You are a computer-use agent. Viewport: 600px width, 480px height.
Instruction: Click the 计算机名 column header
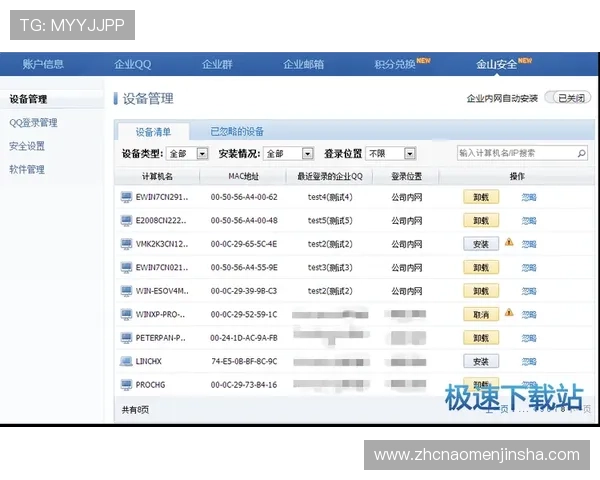coord(157,176)
